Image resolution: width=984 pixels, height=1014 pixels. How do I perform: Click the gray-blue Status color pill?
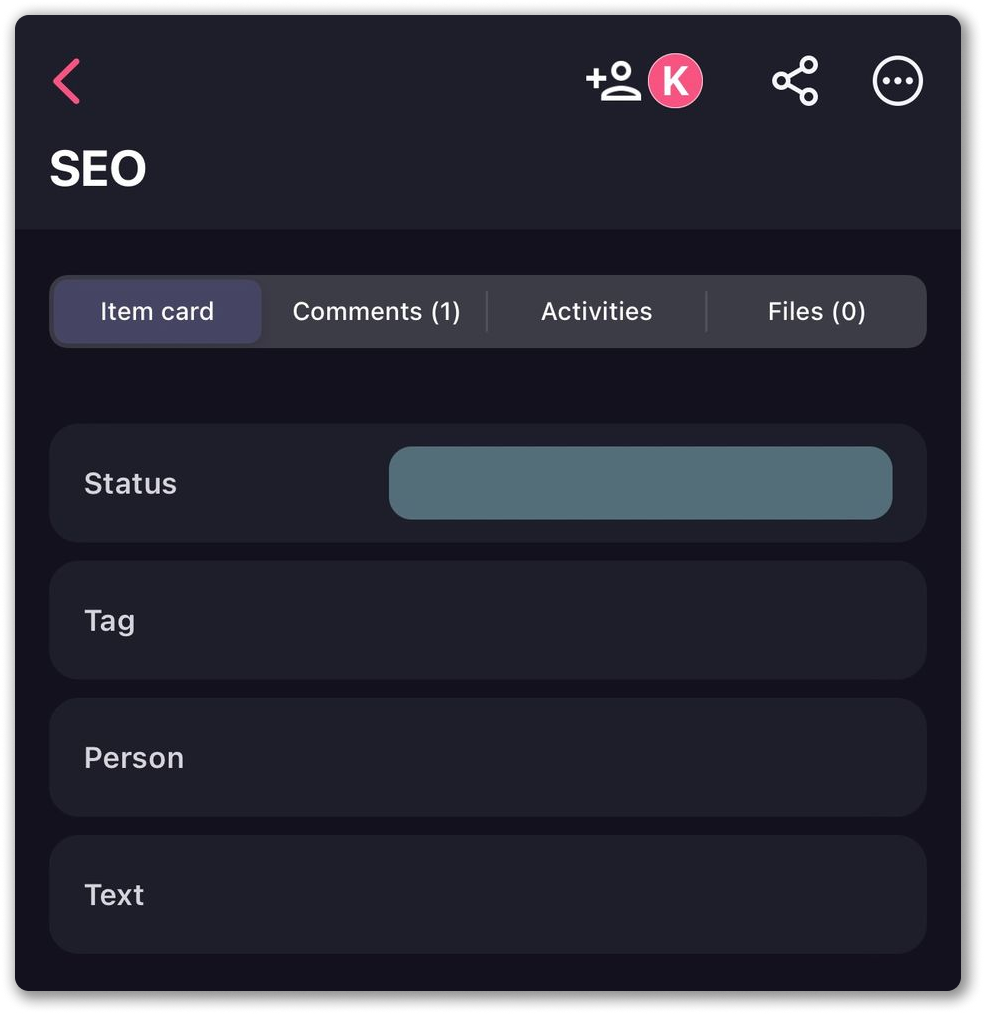640,483
